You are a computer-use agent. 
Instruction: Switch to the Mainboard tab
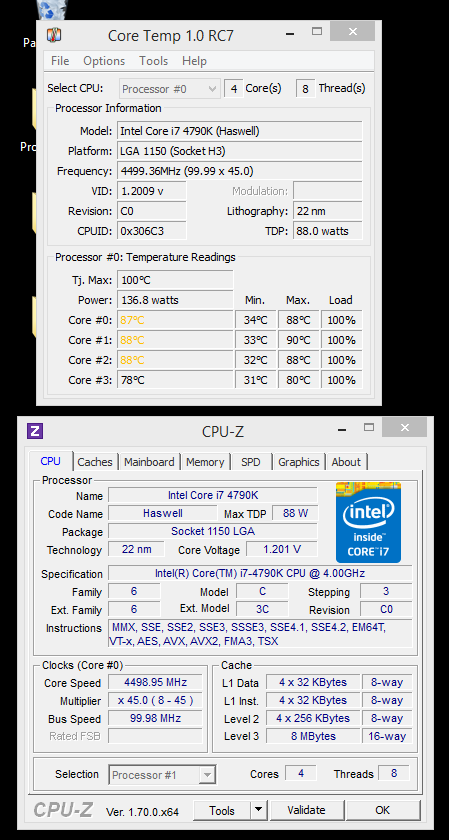pos(149,462)
